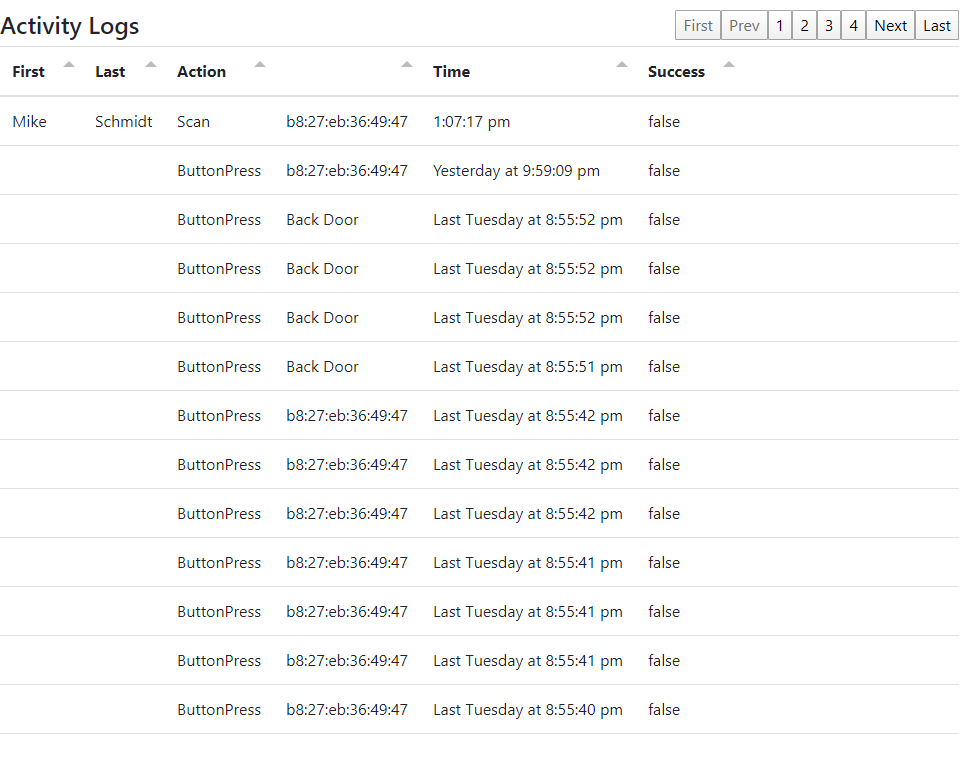Click MAC address b8:27:eb:36:49:47 in the top row

348,121
